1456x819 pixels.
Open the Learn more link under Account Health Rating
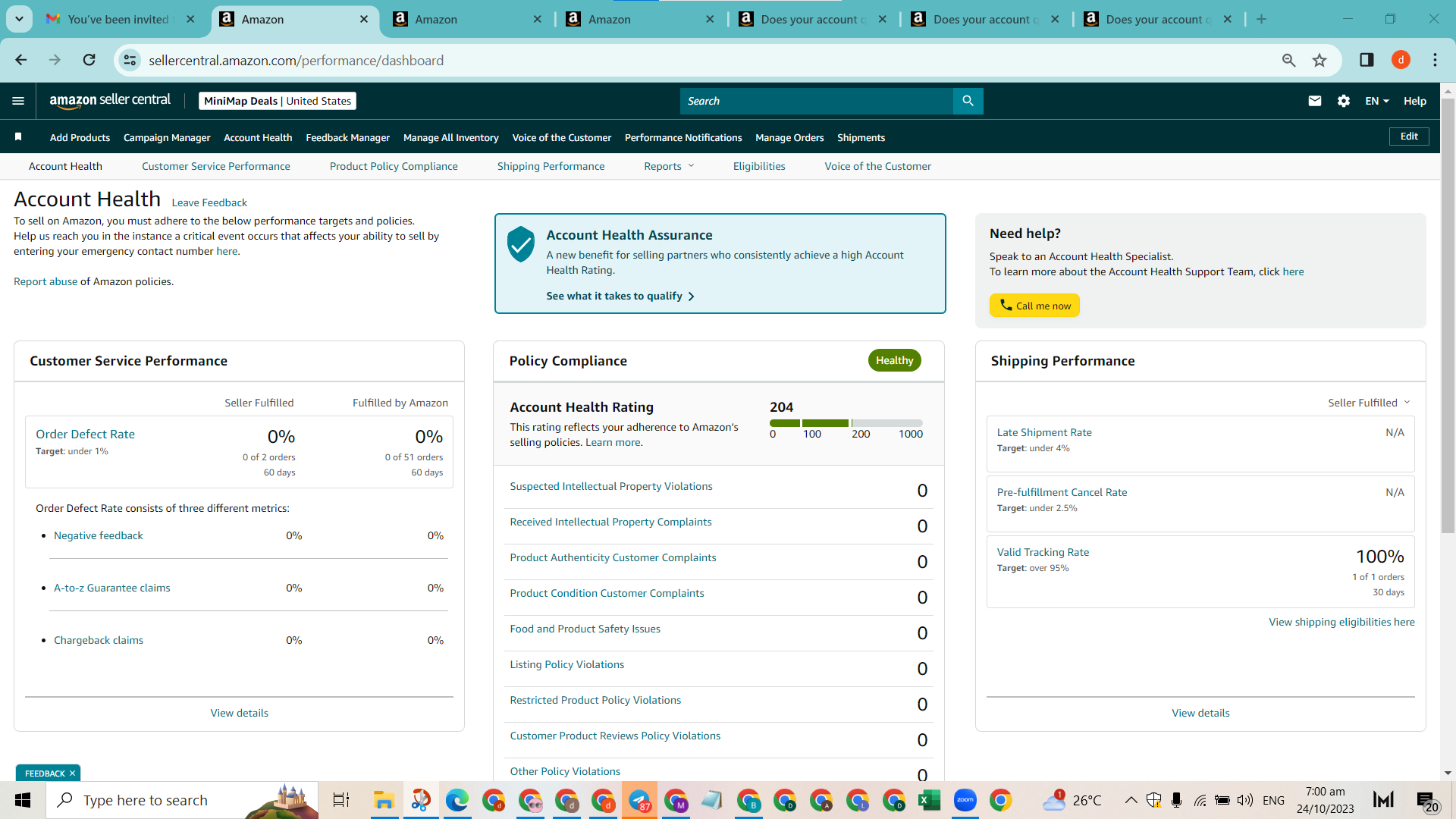[x=613, y=442]
